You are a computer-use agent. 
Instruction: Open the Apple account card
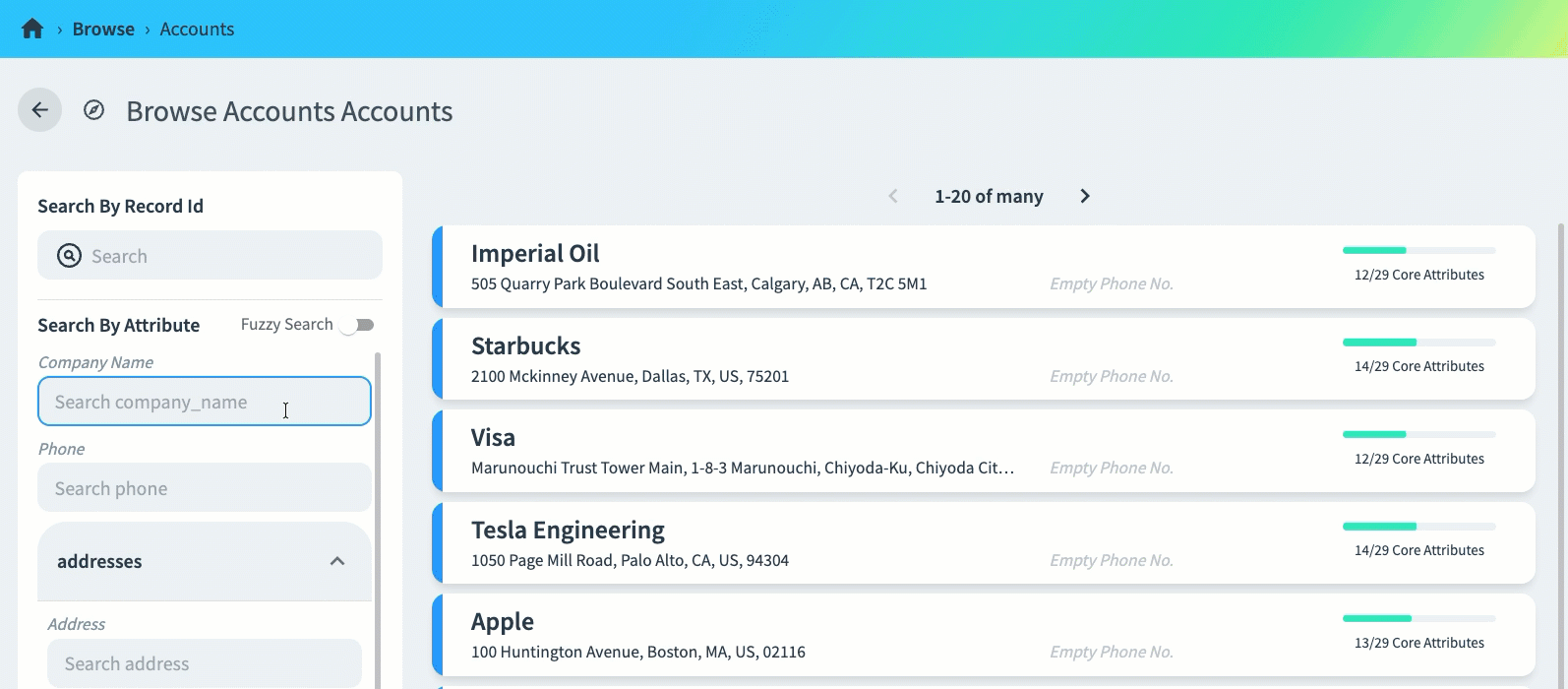coord(984,635)
